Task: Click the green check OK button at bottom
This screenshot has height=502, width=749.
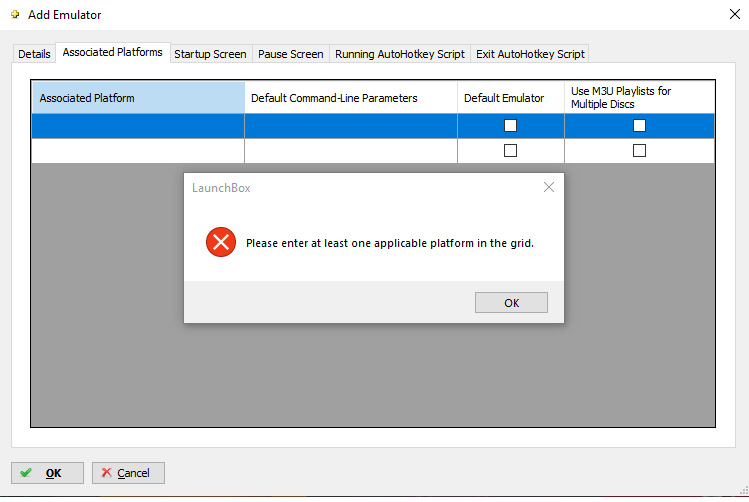Action: coord(47,473)
